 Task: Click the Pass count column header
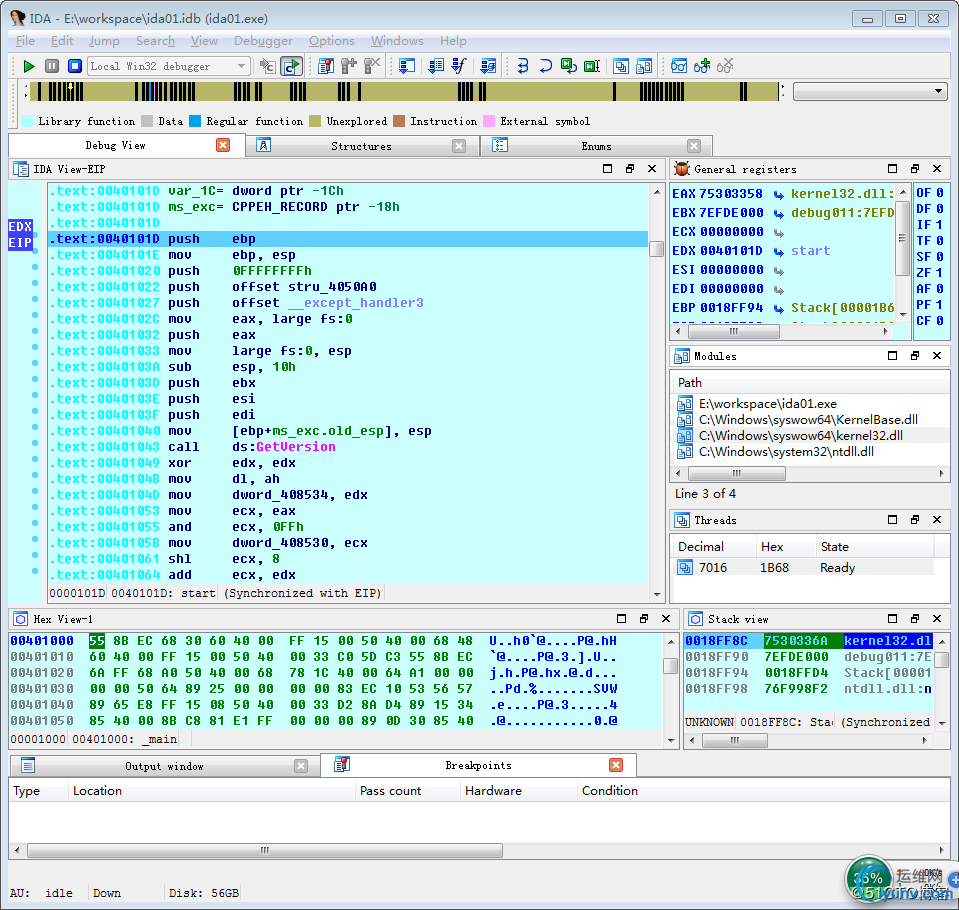390,790
